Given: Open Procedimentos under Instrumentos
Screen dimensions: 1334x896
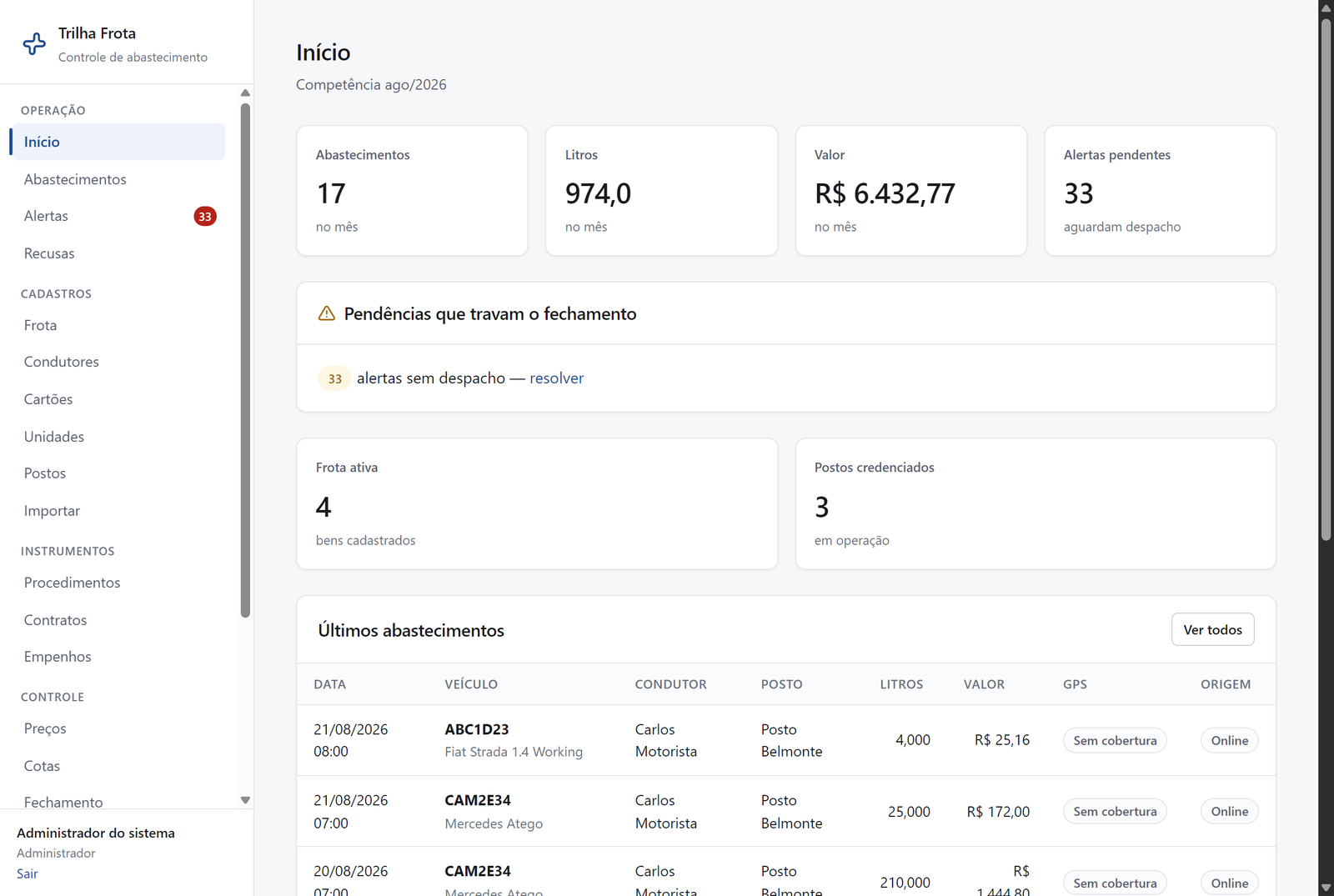Looking at the screenshot, I should tap(118, 583).
